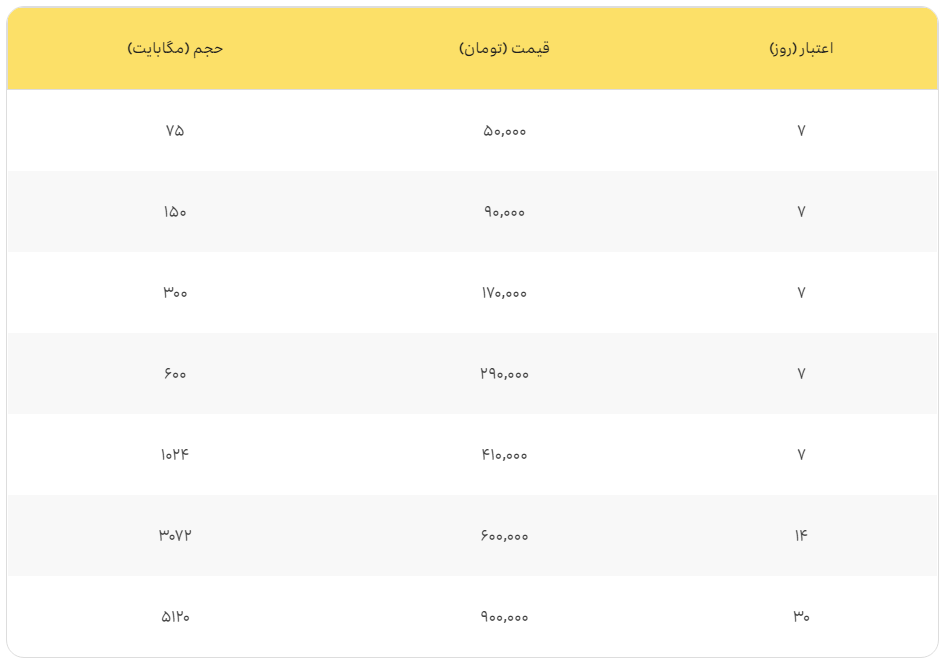
Task: Click the 50,000 toman price cell
Action: (504, 130)
